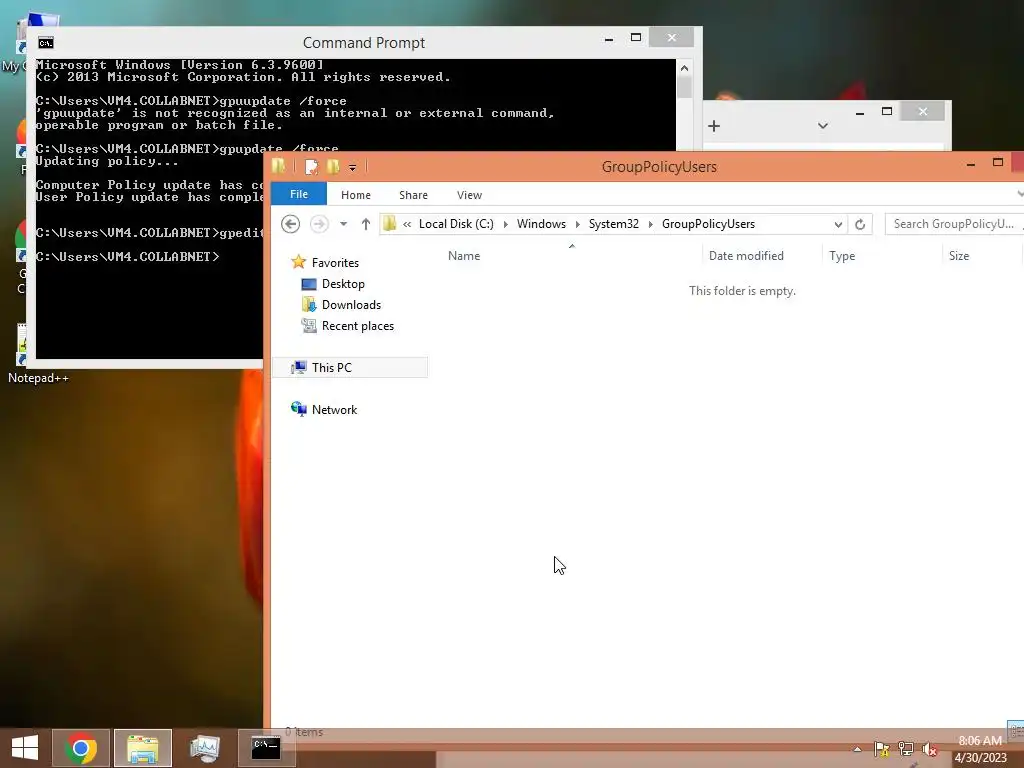Click the folder icon in the Explorer title bar

[x=279, y=166]
